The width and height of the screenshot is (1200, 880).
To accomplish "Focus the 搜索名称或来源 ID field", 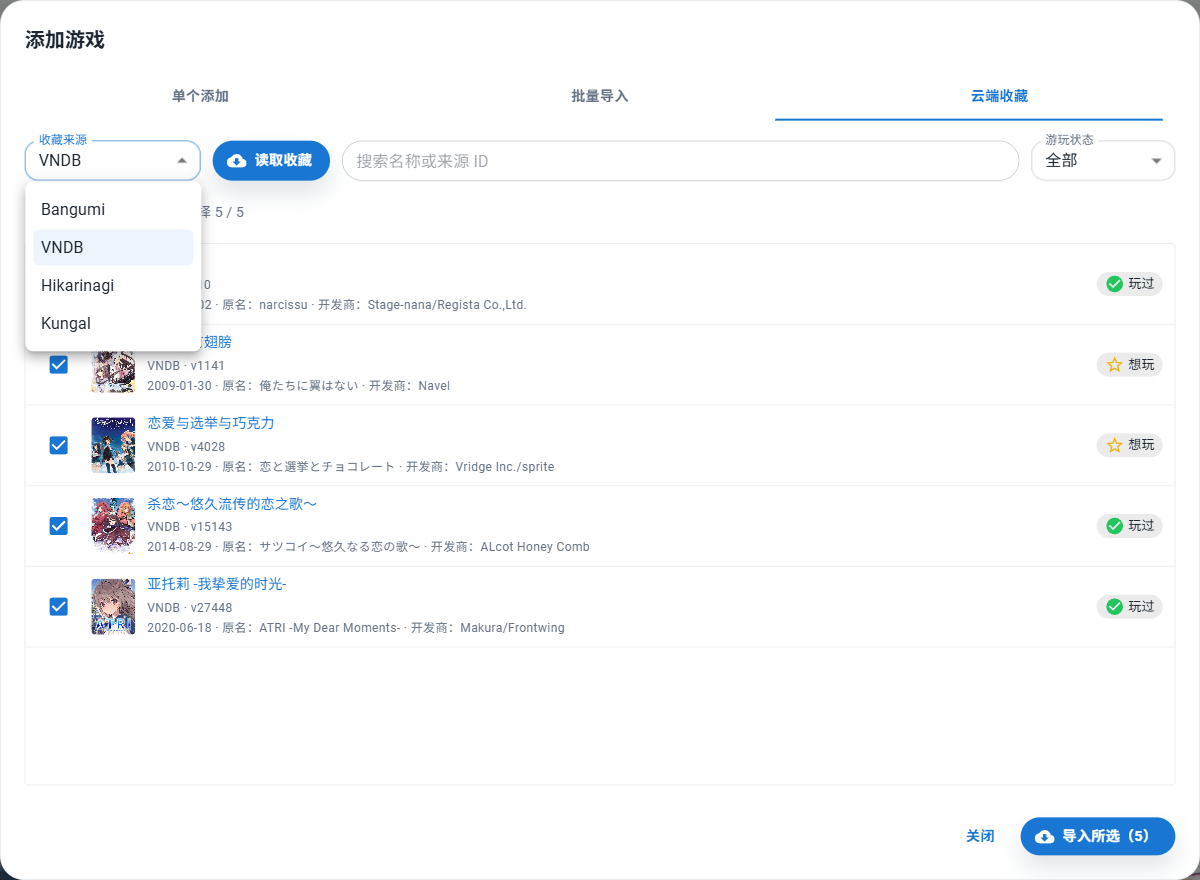I will [x=680, y=161].
